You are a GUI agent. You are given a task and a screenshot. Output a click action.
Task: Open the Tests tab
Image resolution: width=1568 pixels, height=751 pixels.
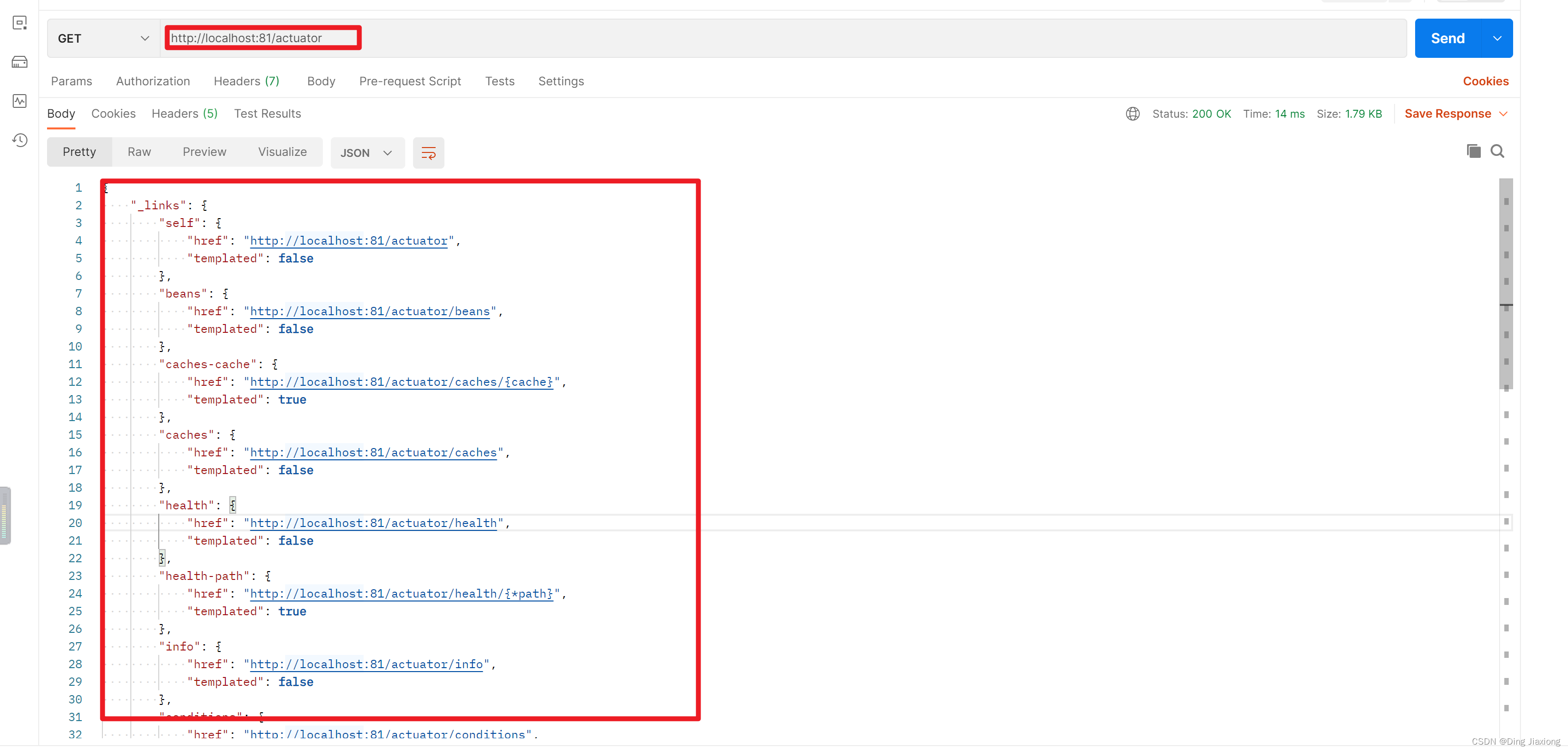click(x=500, y=81)
